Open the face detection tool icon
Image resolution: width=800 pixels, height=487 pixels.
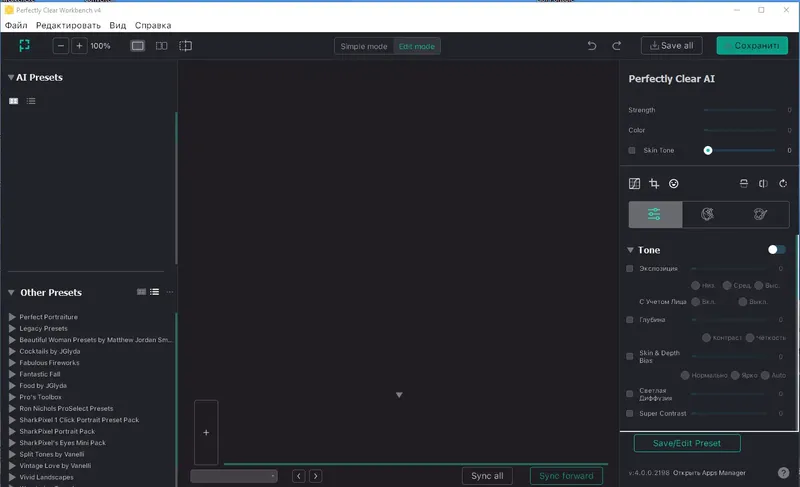click(674, 184)
